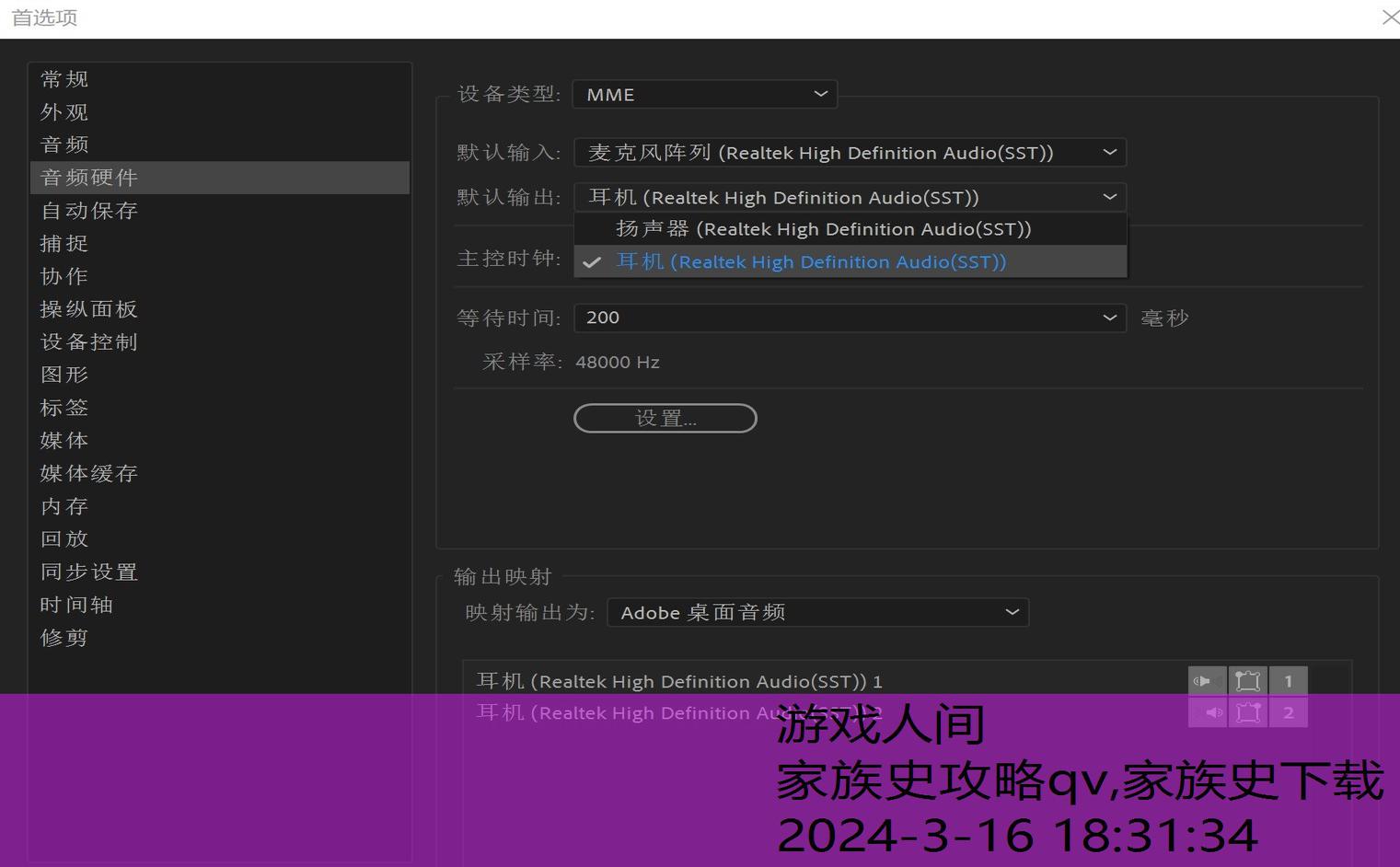1400x867 pixels.
Task: Open the 同步设置 preferences category
Action: (x=220, y=572)
